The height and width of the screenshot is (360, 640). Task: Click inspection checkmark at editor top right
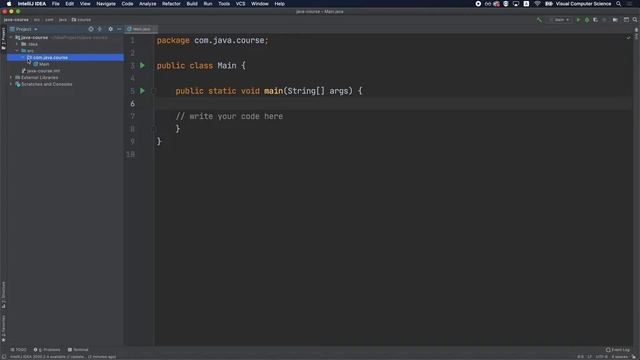pyautogui.click(x=628, y=38)
